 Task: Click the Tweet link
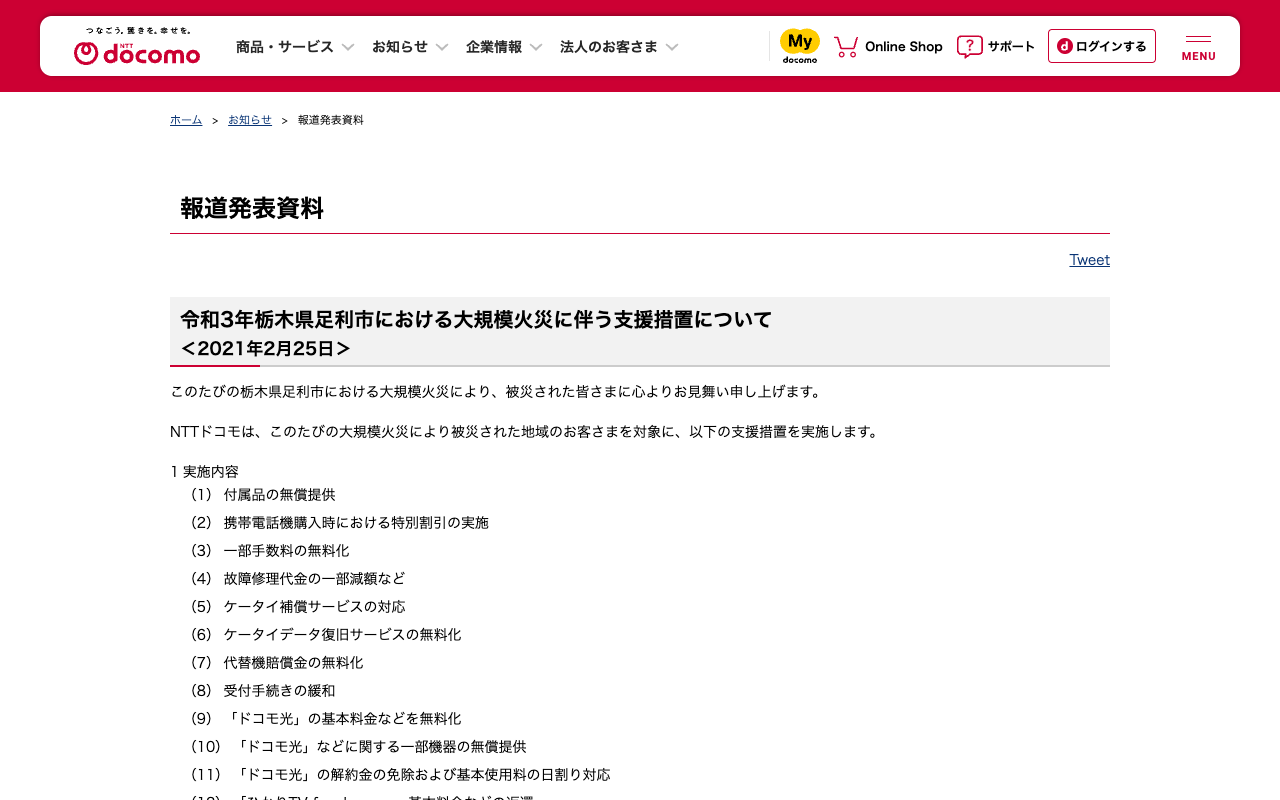(x=1090, y=260)
